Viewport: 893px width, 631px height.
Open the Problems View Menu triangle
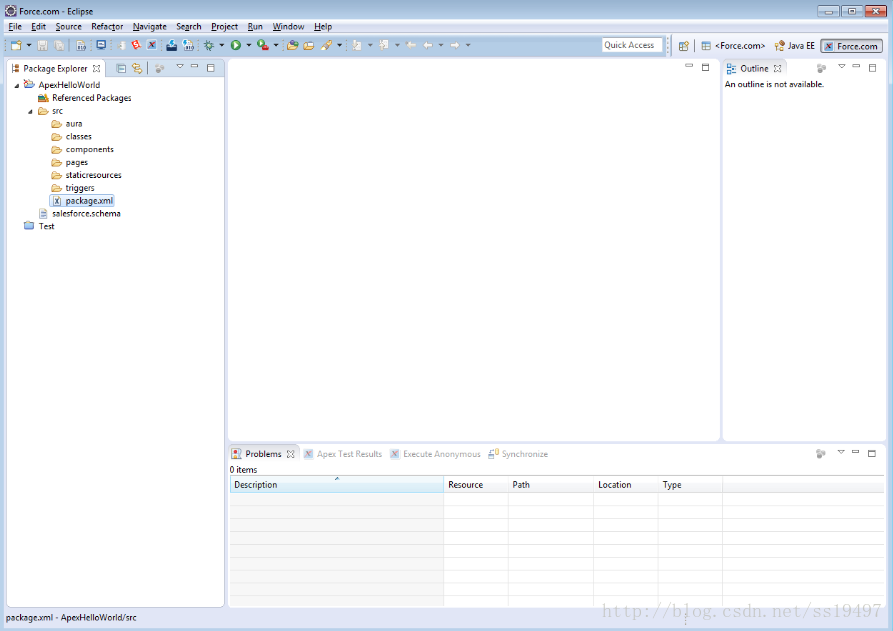point(841,452)
